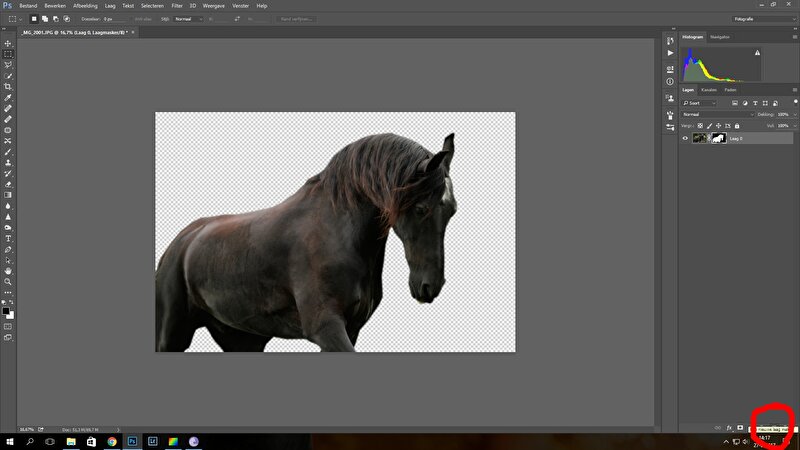The height and width of the screenshot is (450, 800).
Task: Switch to the Navigator tab
Action: (719, 37)
